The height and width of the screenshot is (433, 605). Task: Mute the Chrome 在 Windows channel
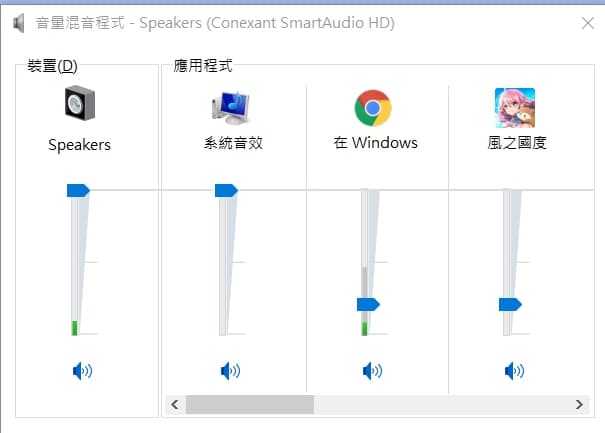(x=372, y=371)
